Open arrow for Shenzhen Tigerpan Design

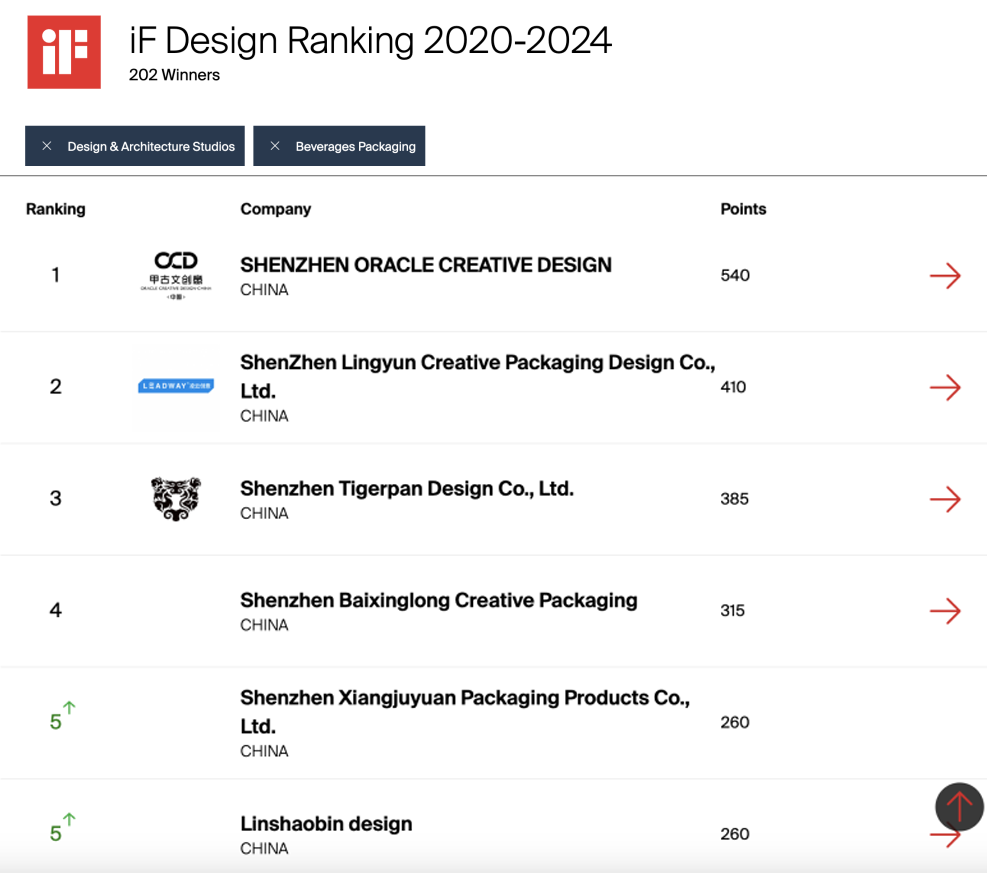(945, 499)
